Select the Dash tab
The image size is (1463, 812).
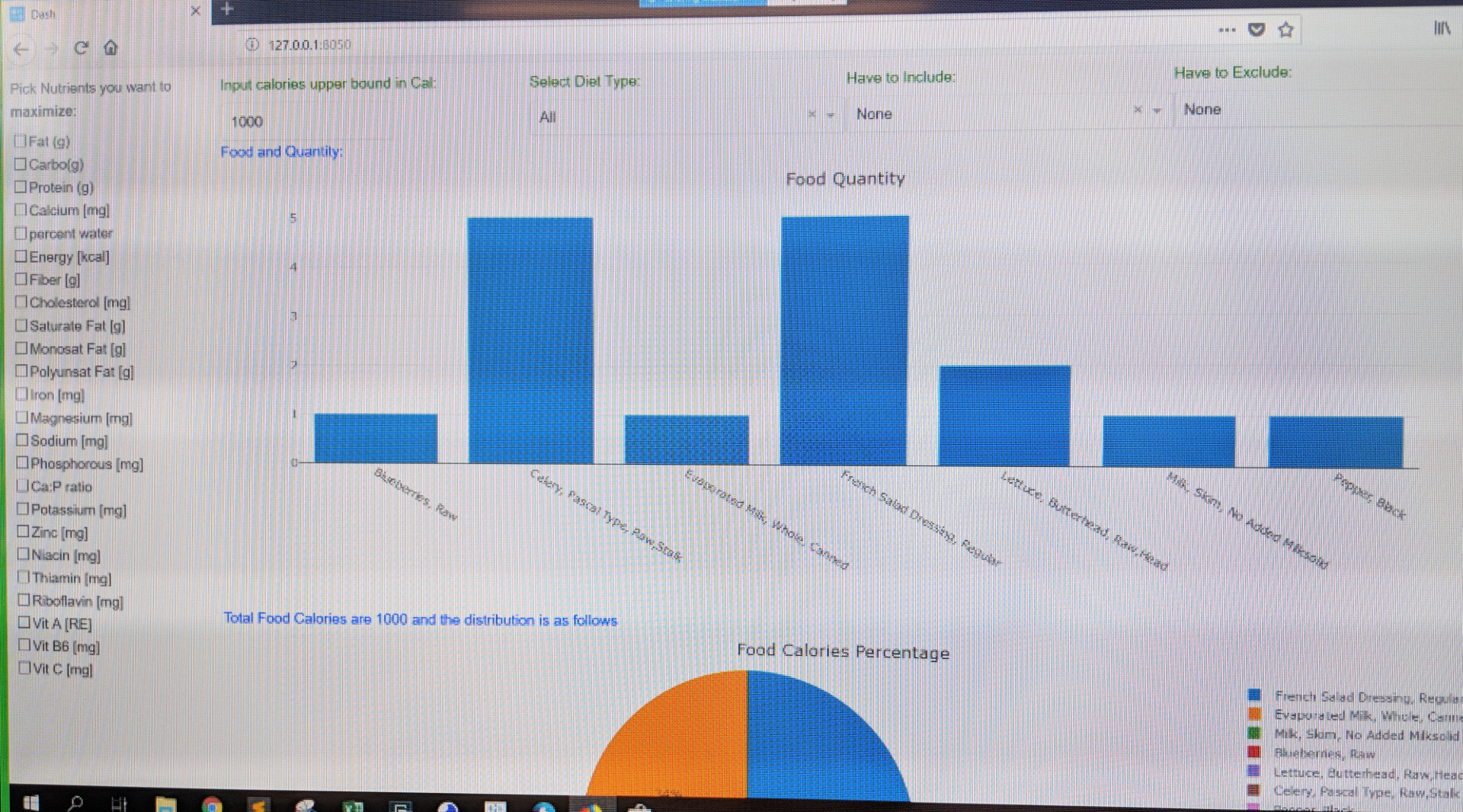point(107,13)
